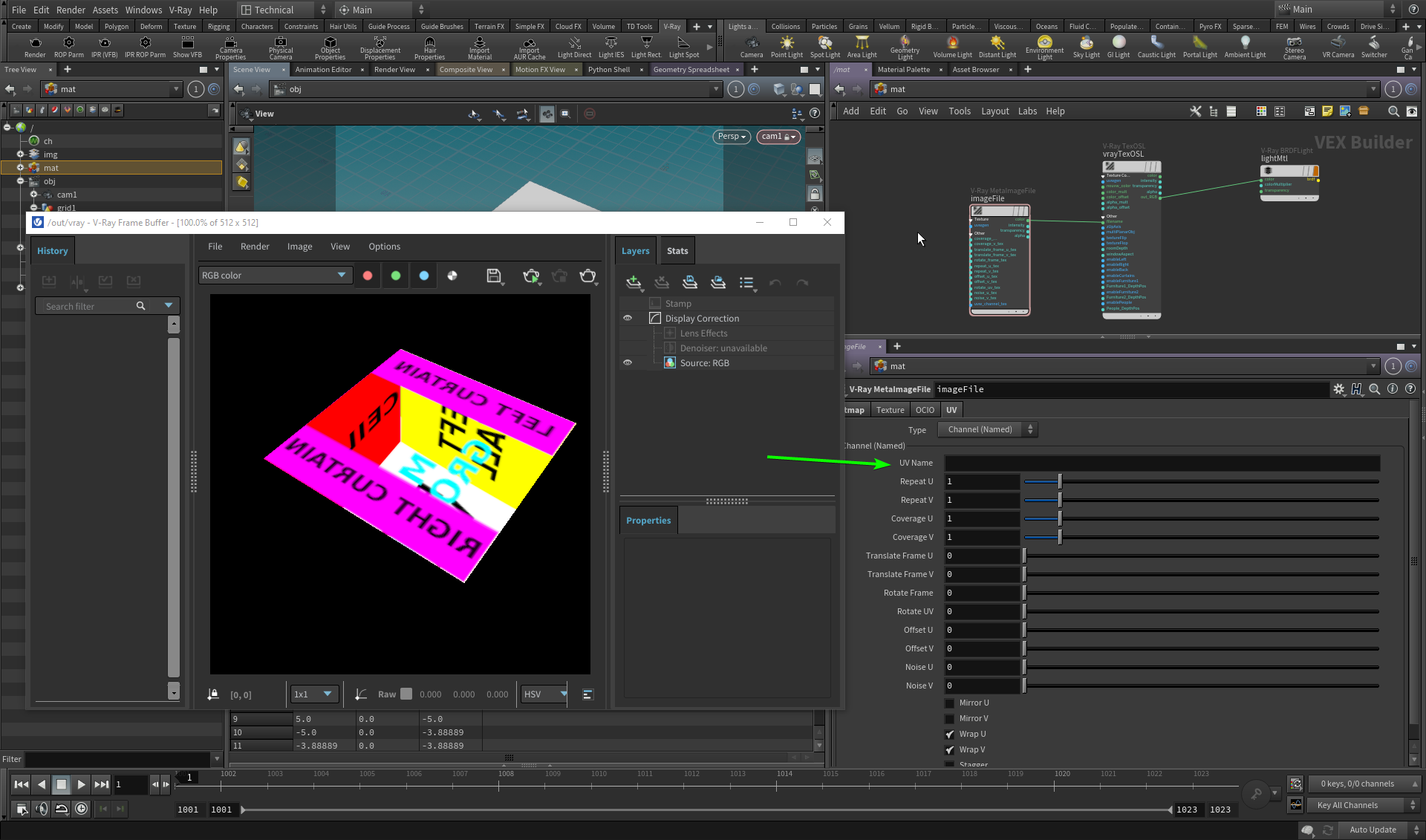Select cam1 in the tree view
The image size is (1426, 840).
point(66,195)
